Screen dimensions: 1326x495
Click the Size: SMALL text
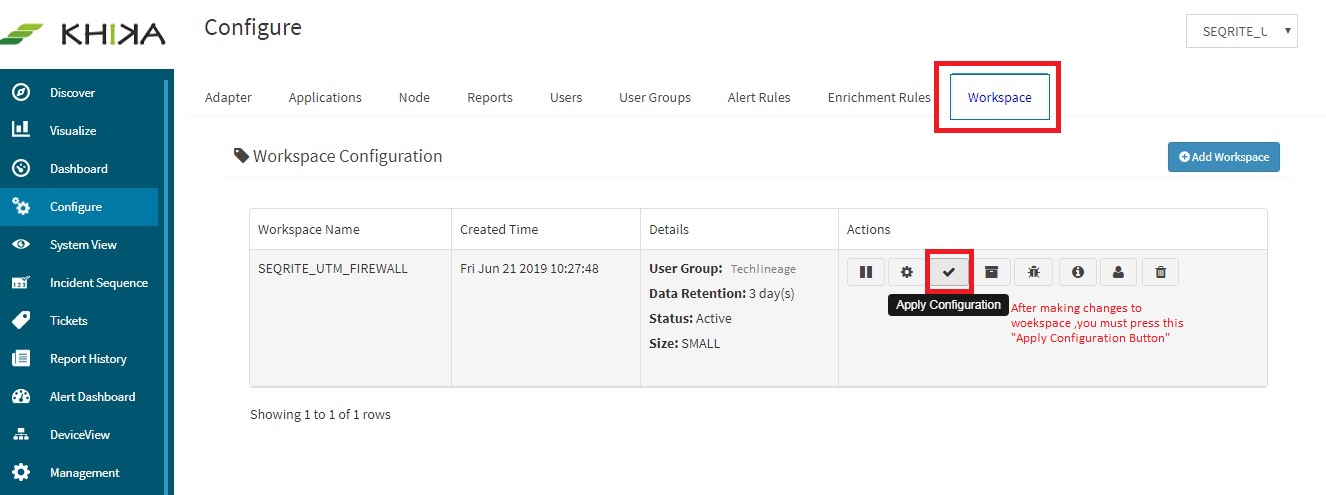tap(685, 344)
